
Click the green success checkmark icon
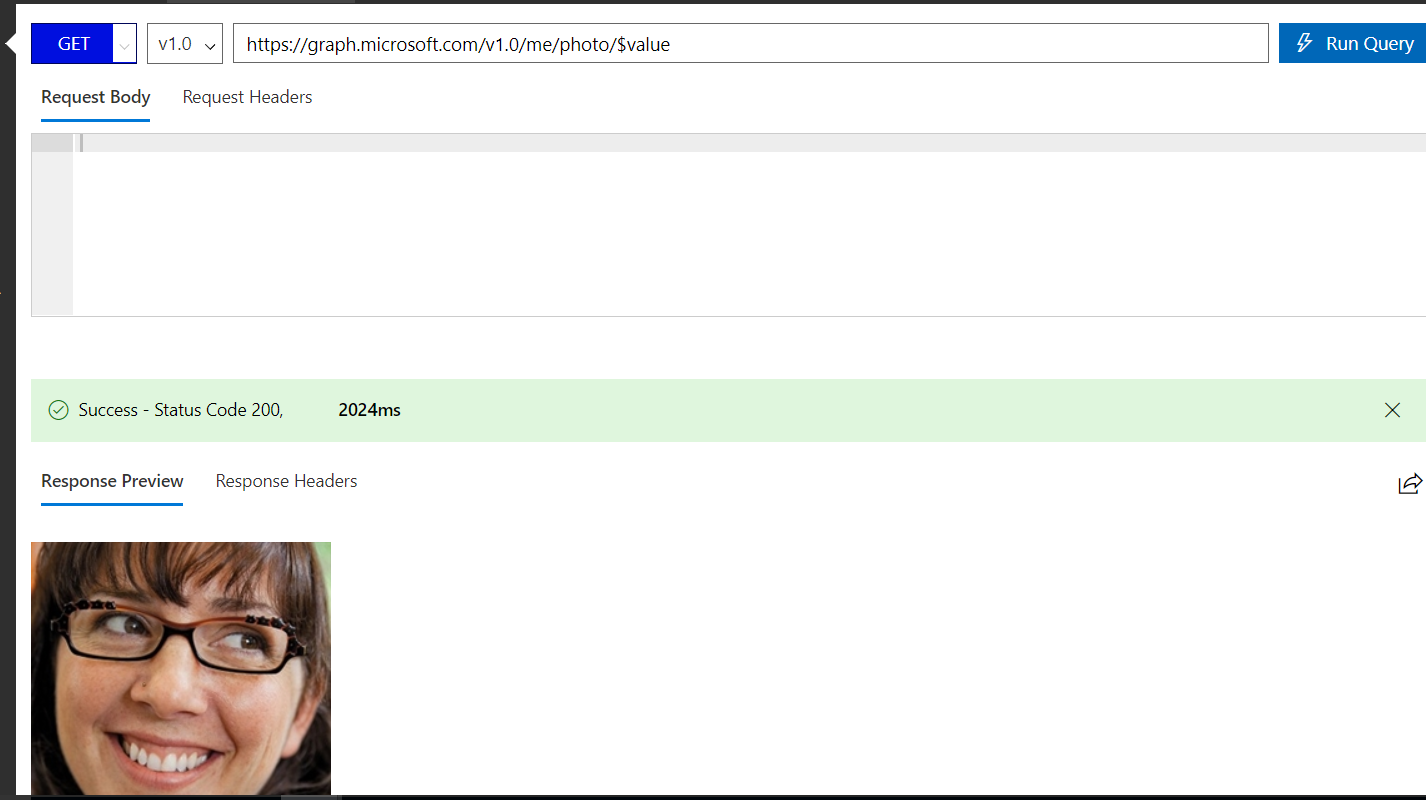pyautogui.click(x=58, y=410)
